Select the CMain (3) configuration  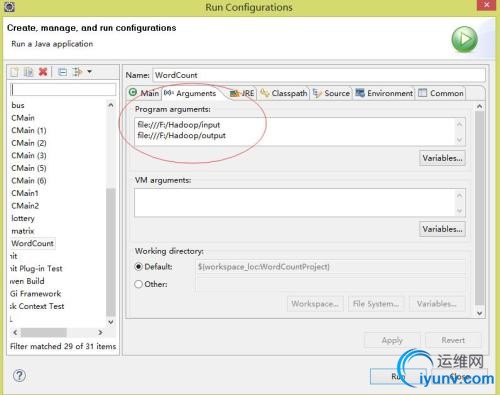coord(29,156)
